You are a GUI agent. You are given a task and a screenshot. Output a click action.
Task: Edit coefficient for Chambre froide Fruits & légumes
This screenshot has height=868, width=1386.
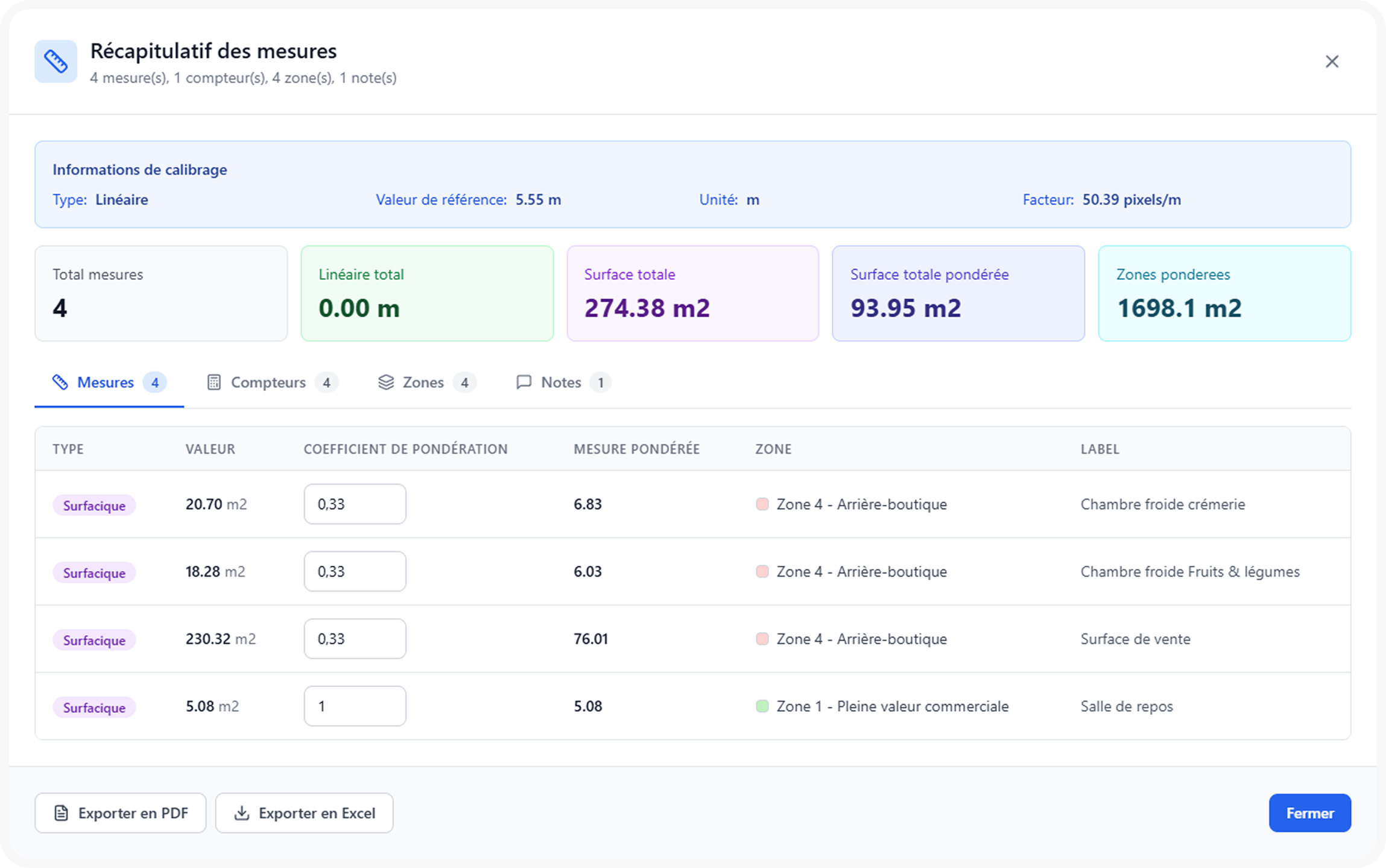click(x=355, y=571)
